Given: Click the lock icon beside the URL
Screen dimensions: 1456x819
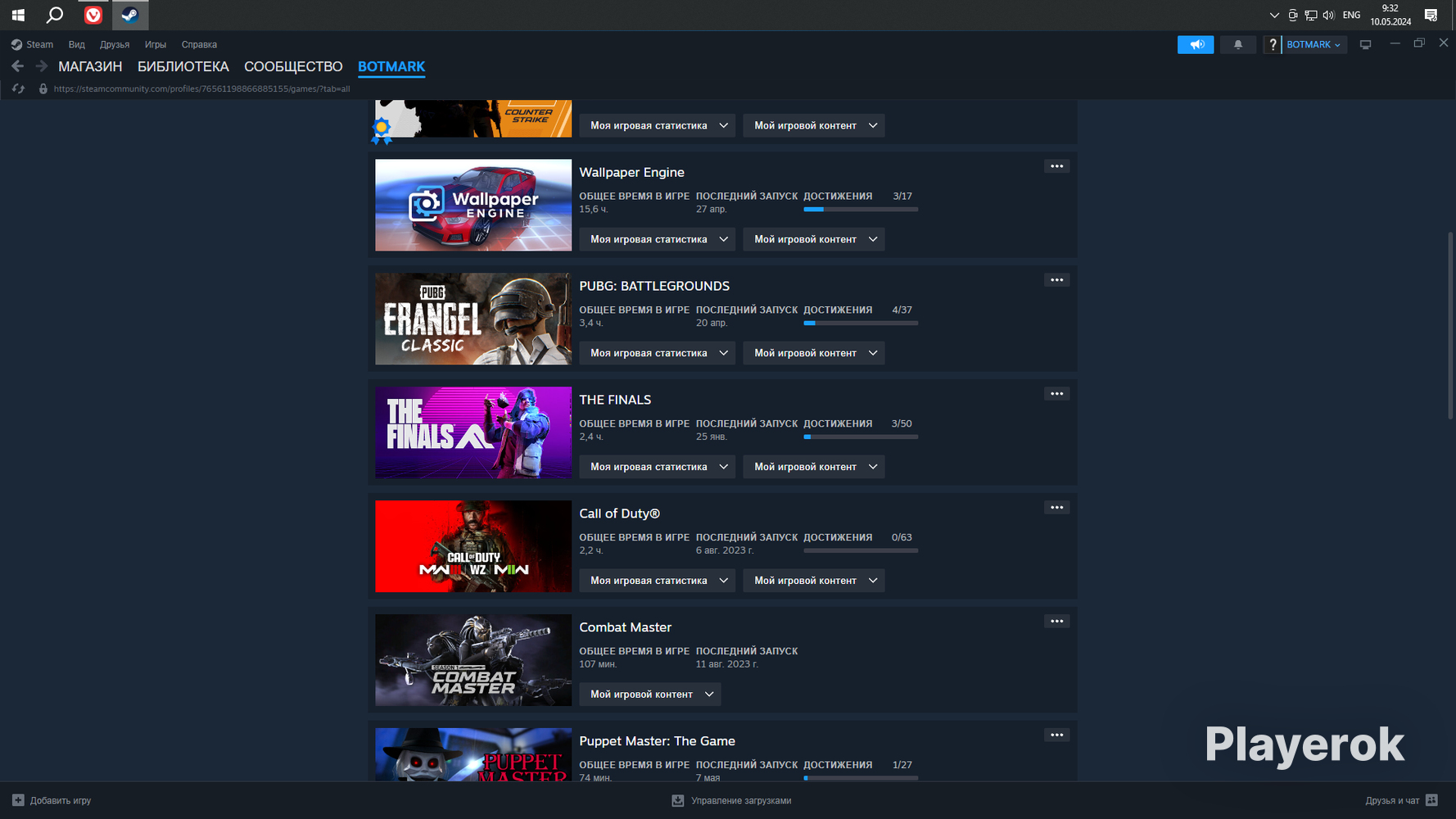Looking at the screenshot, I should click(x=43, y=88).
